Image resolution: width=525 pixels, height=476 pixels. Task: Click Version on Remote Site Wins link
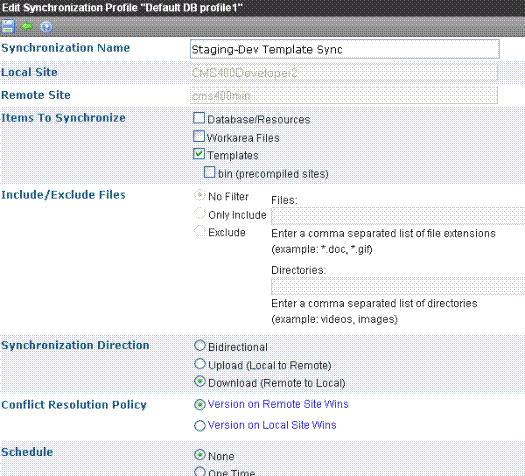[278, 404]
